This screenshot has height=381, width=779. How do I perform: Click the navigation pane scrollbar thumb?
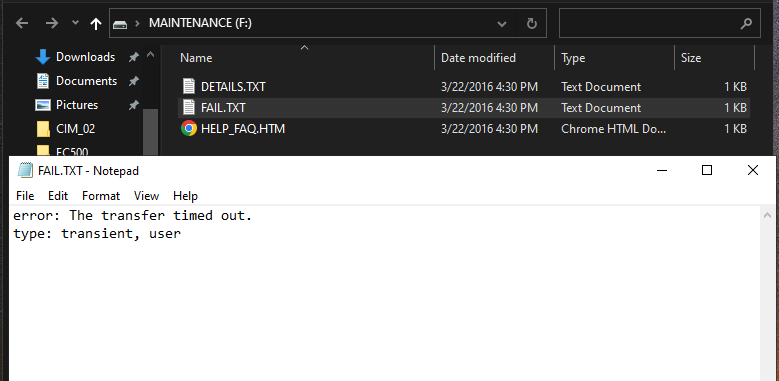click(151, 132)
